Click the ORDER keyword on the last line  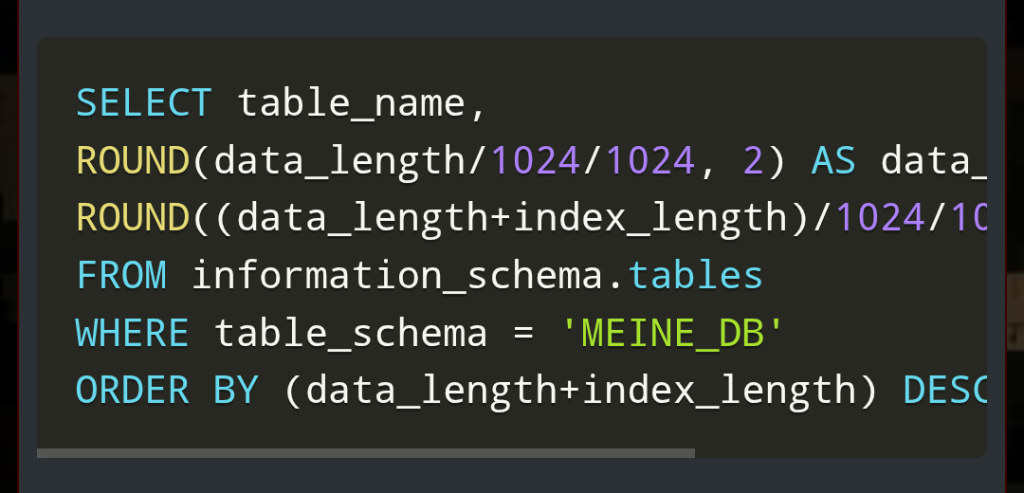click(x=133, y=390)
